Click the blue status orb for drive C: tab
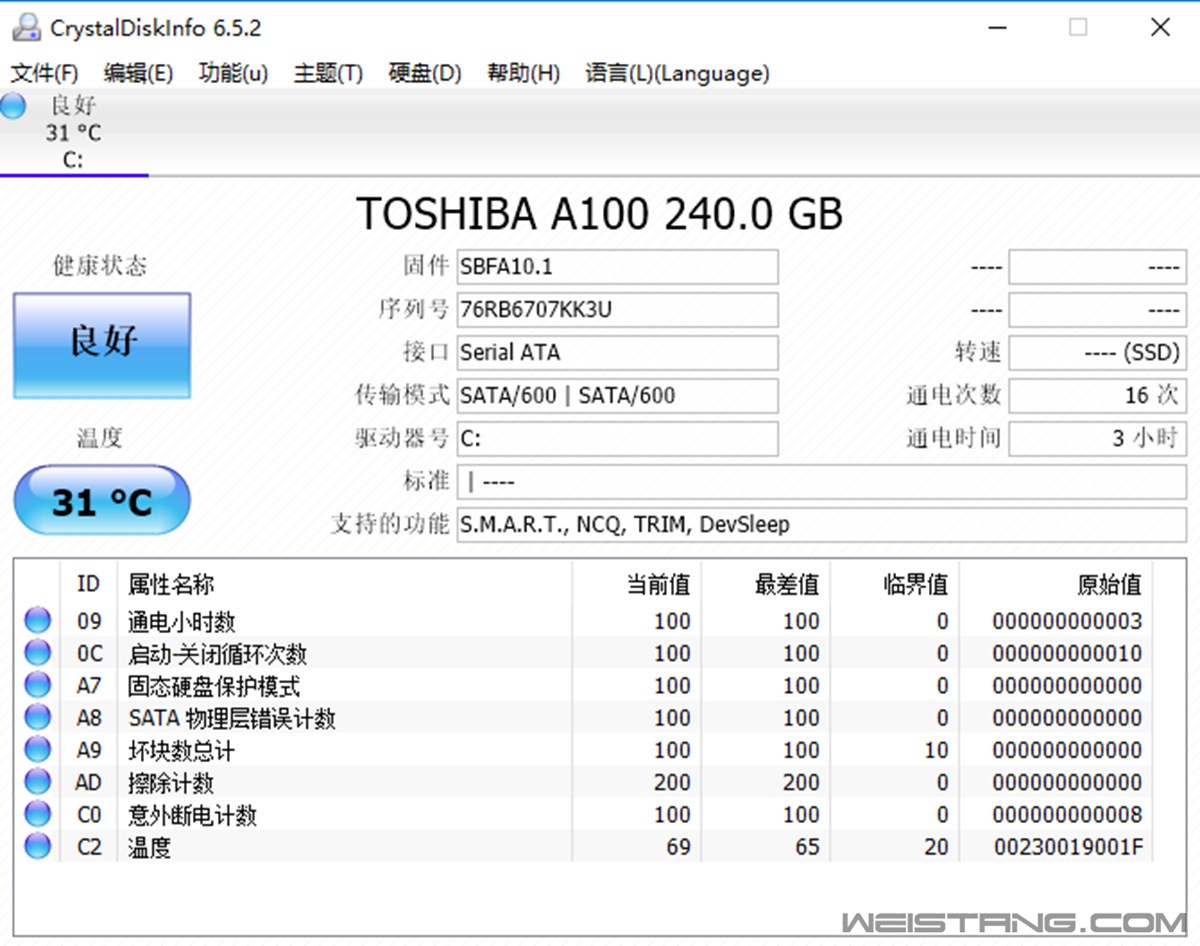Viewport: 1200px width, 946px height. tap(13, 106)
